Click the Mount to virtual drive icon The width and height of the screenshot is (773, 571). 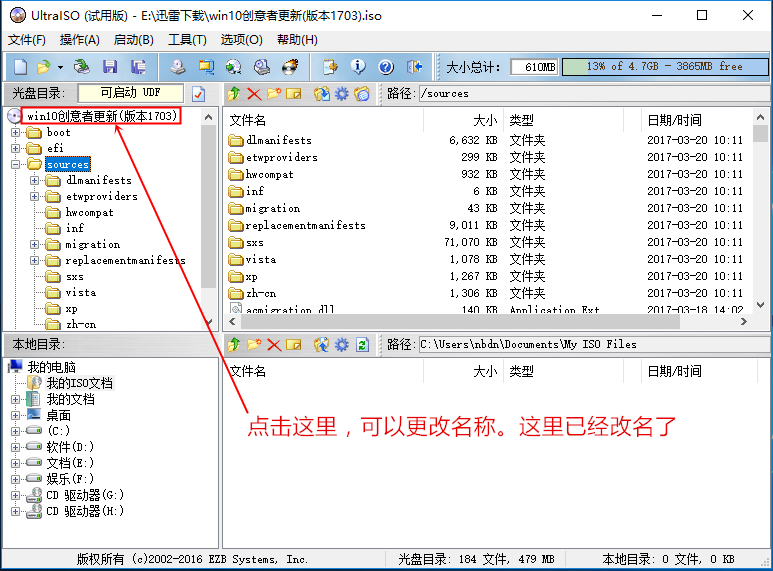pyautogui.click(x=262, y=67)
